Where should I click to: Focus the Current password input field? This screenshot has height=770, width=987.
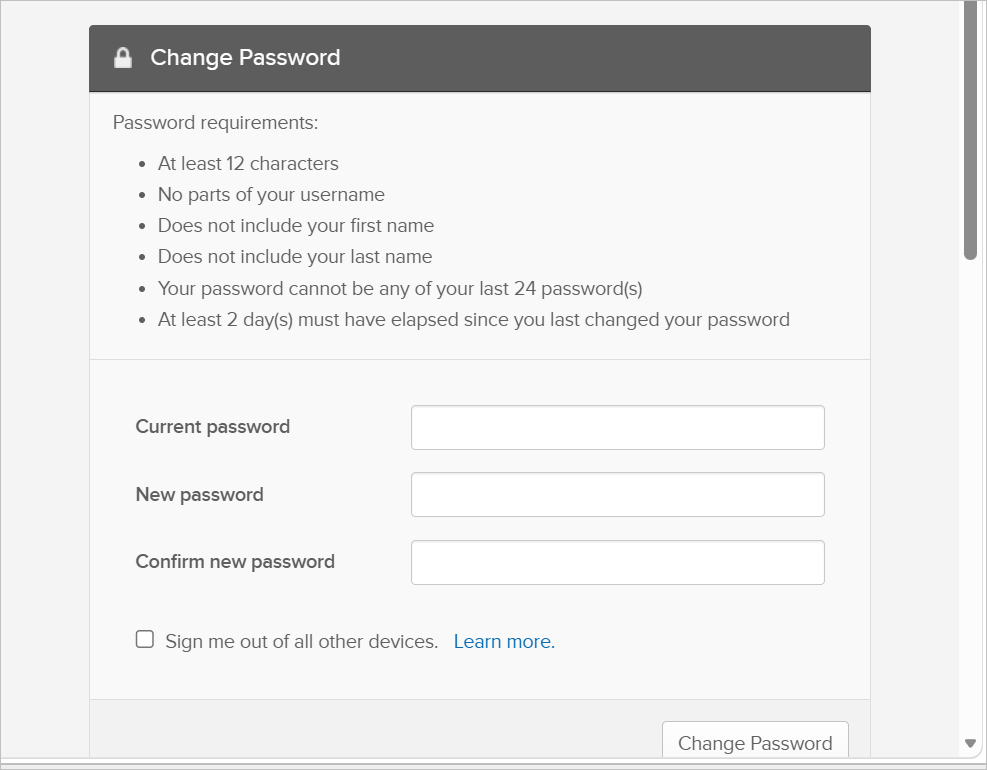coord(618,427)
